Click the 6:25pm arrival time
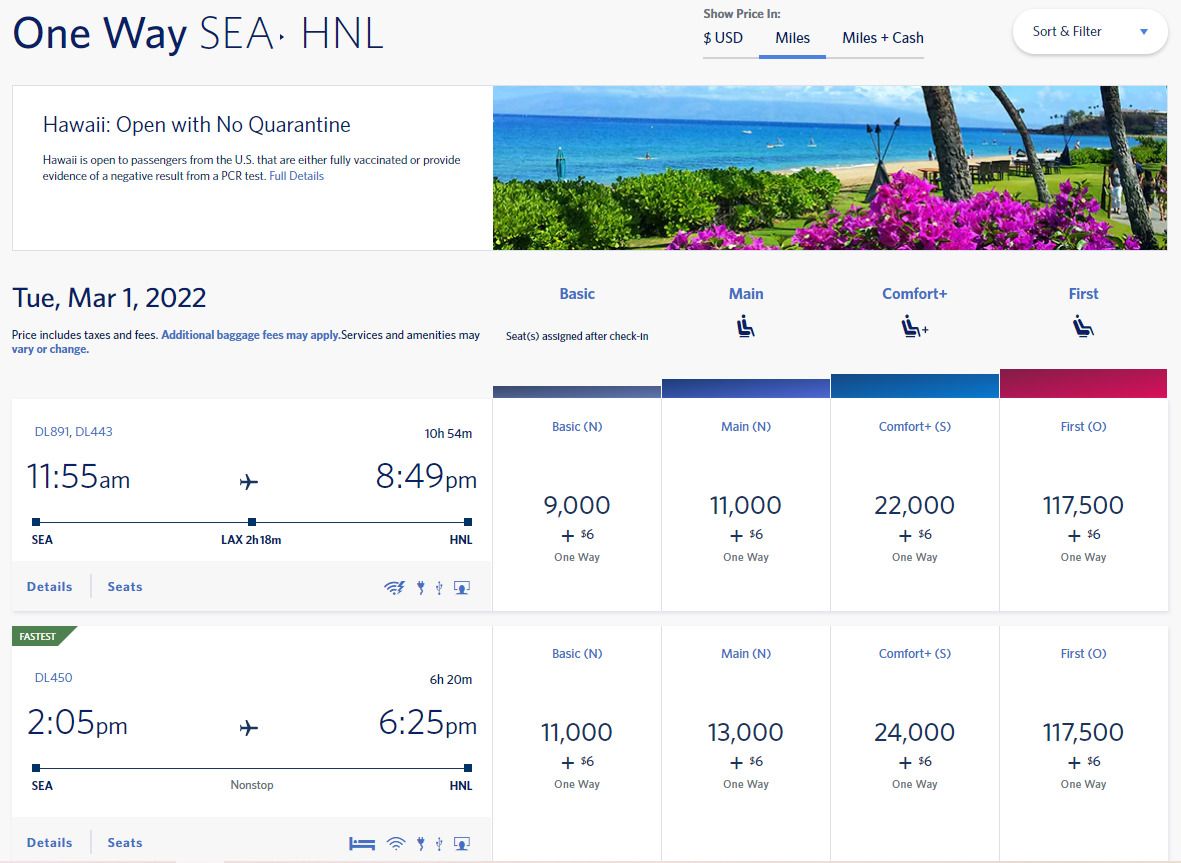Viewport: 1181px width, 863px height. click(x=428, y=723)
